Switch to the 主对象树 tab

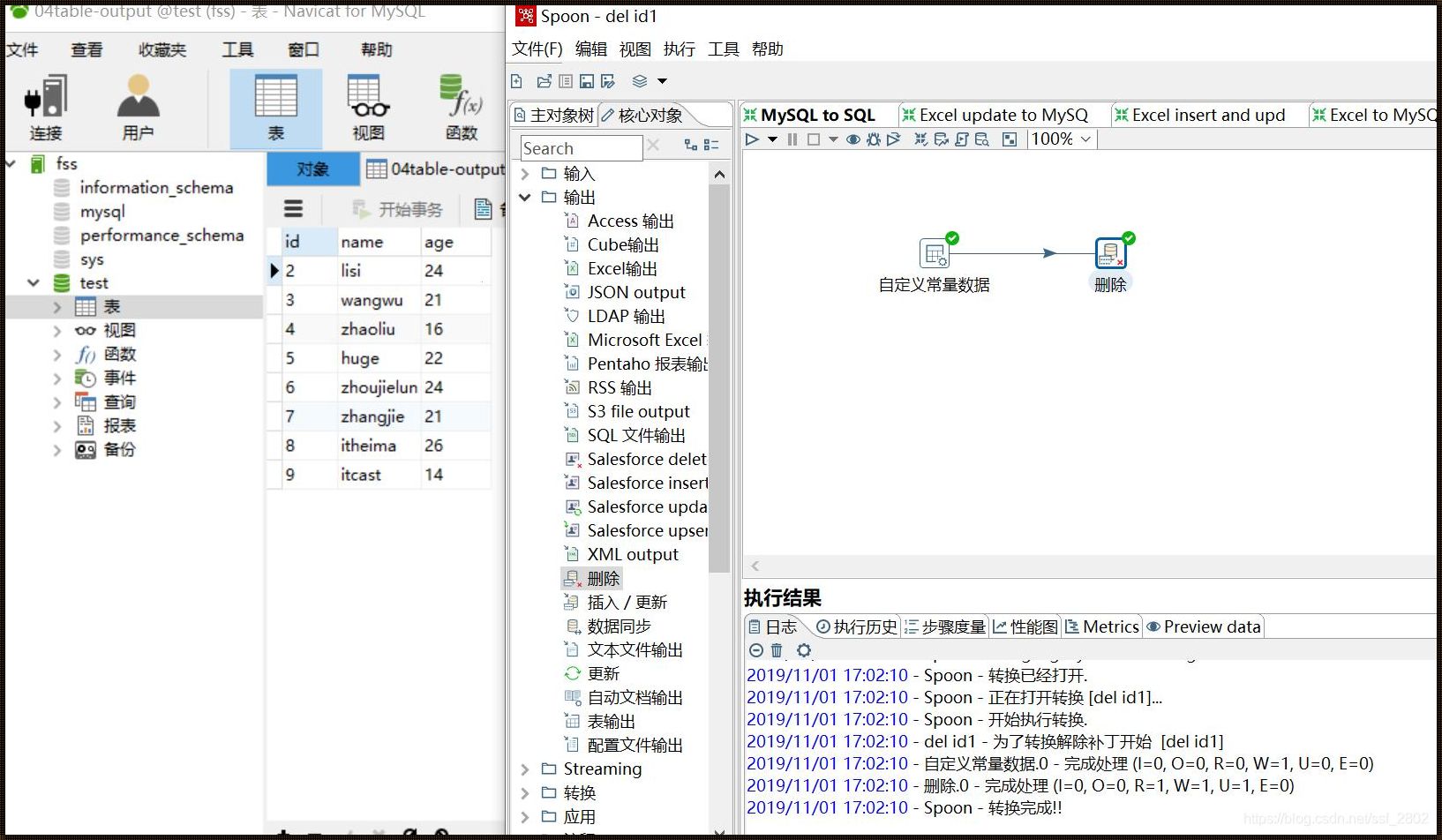coord(554,116)
